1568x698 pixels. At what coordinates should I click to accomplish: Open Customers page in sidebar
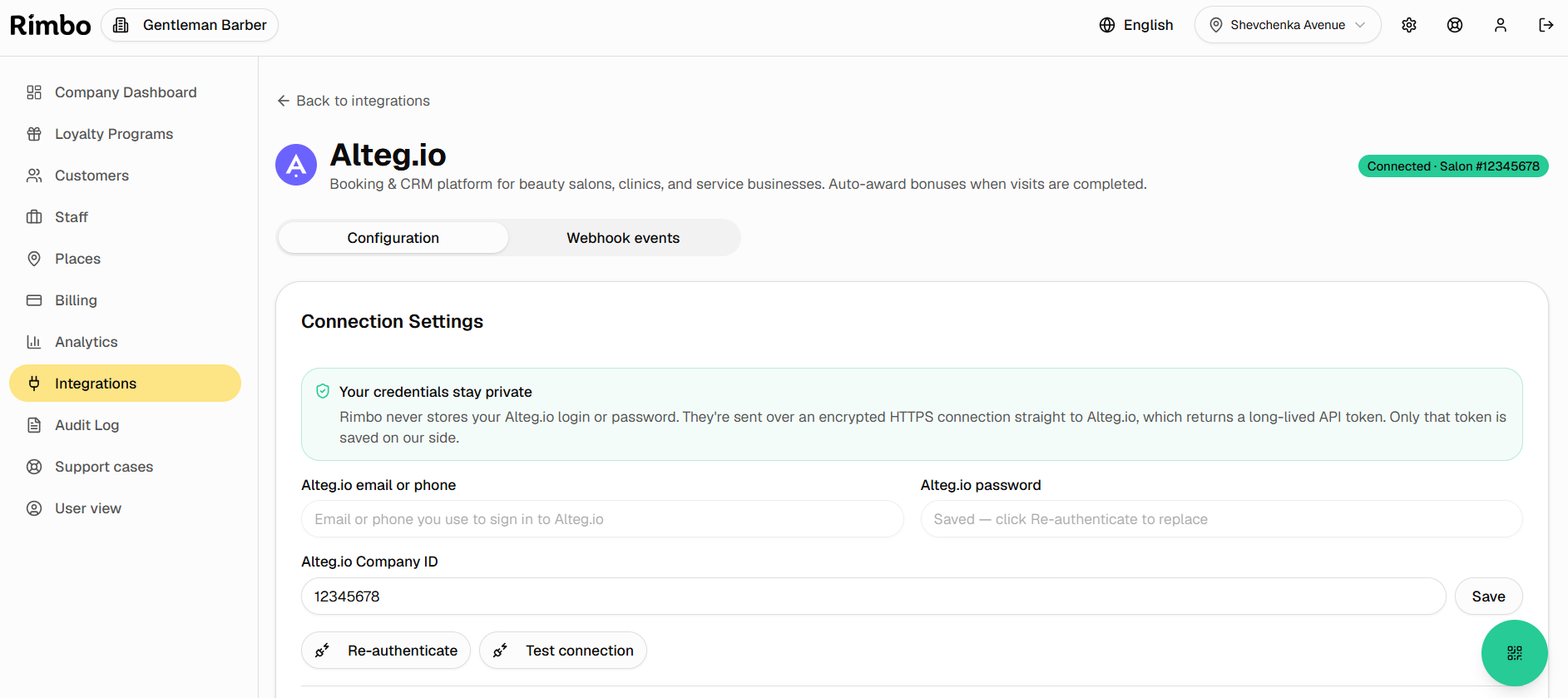[x=126, y=176]
